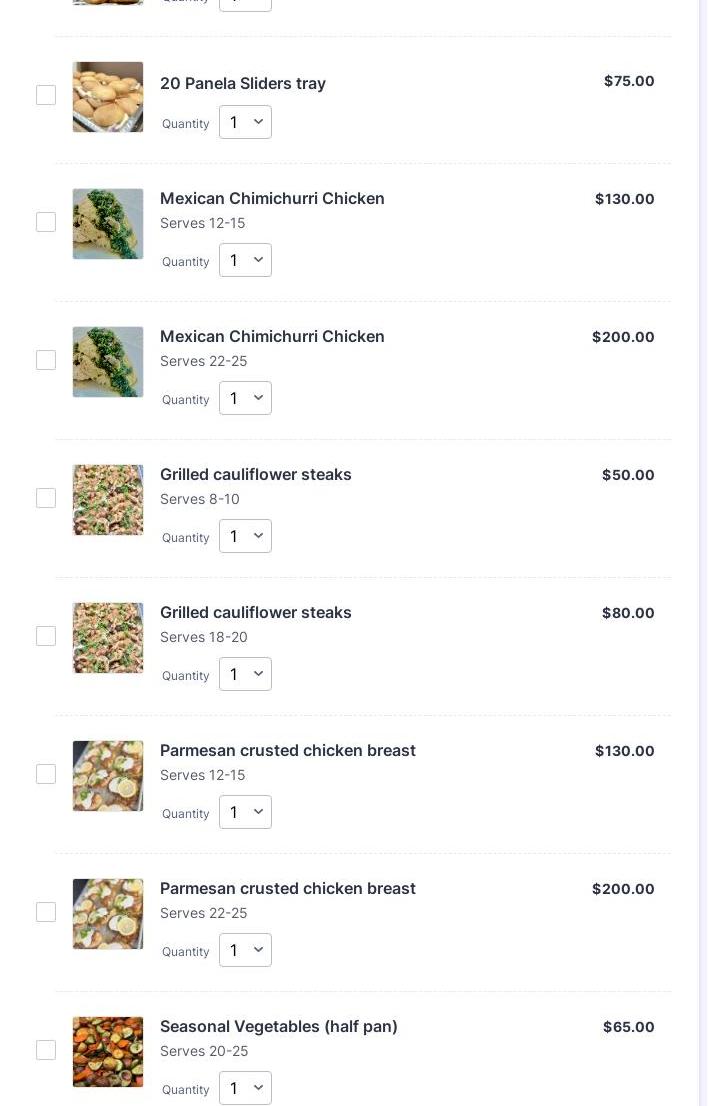The height and width of the screenshot is (1106, 710).
Task: Change quantity for Seasonal Vegetables half pan
Action: (245, 1088)
